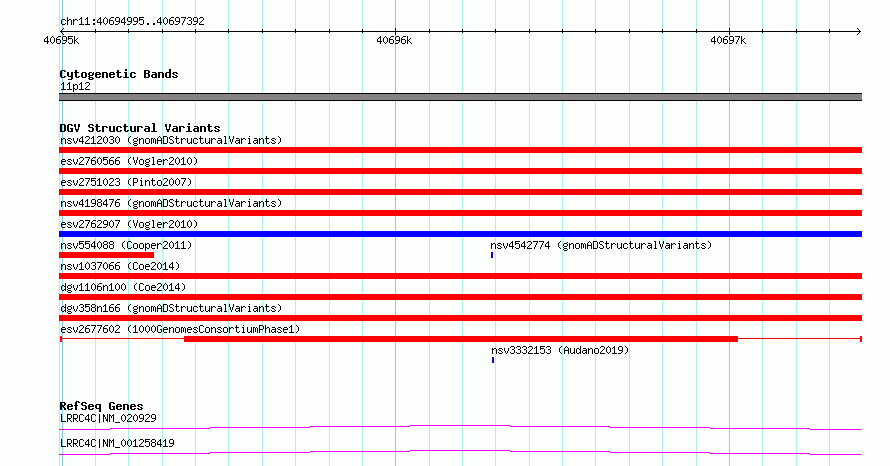
Task: Click the 40696k ruler label
Action: click(x=394, y=40)
